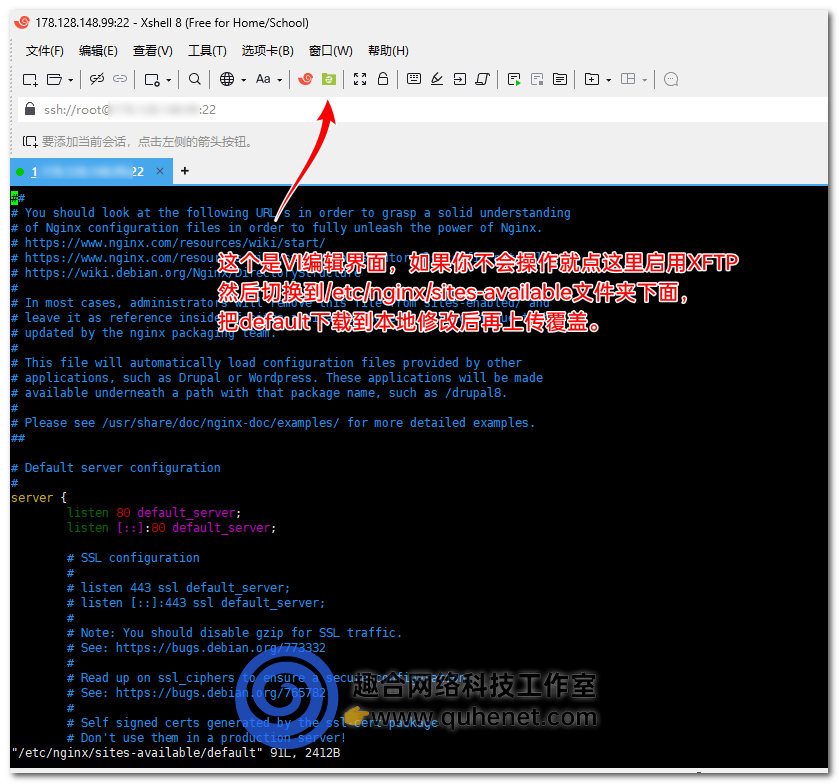Image resolution: width=839 pixels, height=784 pixels.
Task: Expand the Properties dropdown arrow
Action: click(169, 80)
